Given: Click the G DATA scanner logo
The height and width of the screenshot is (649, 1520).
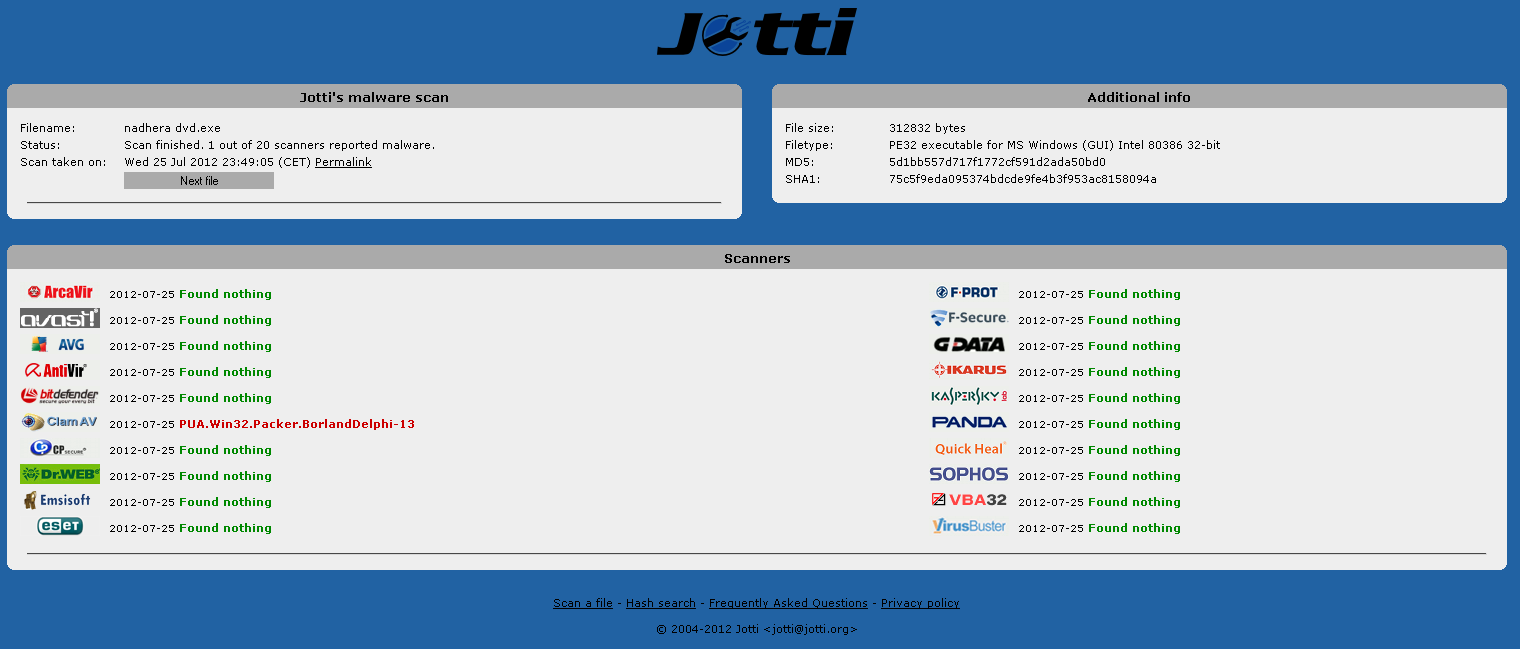Looking at the screenshot, I should (x=969, y=344).
